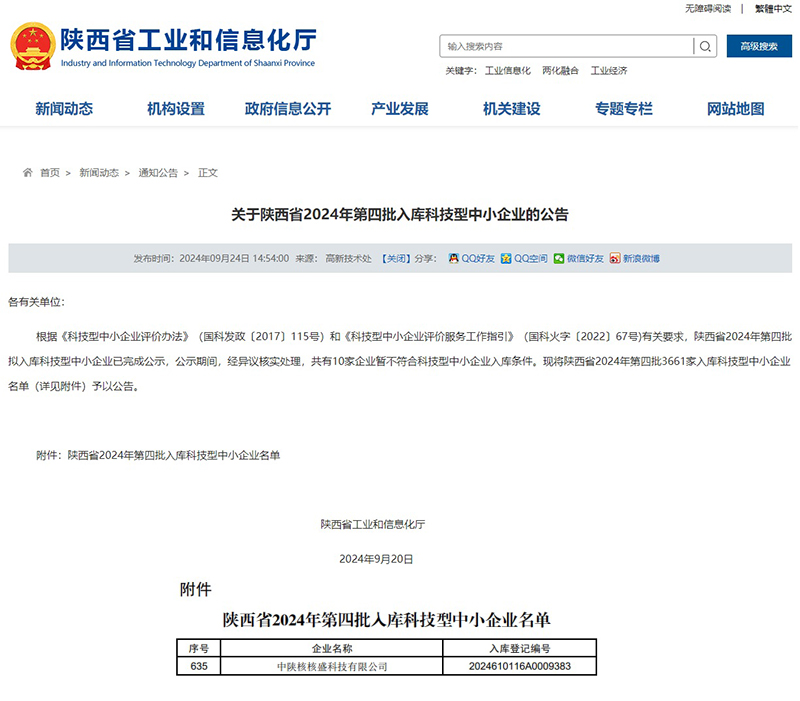The image size is (800, 701).
Task: Click the 高级搜索 button
Action: click(x=759, y=46)
